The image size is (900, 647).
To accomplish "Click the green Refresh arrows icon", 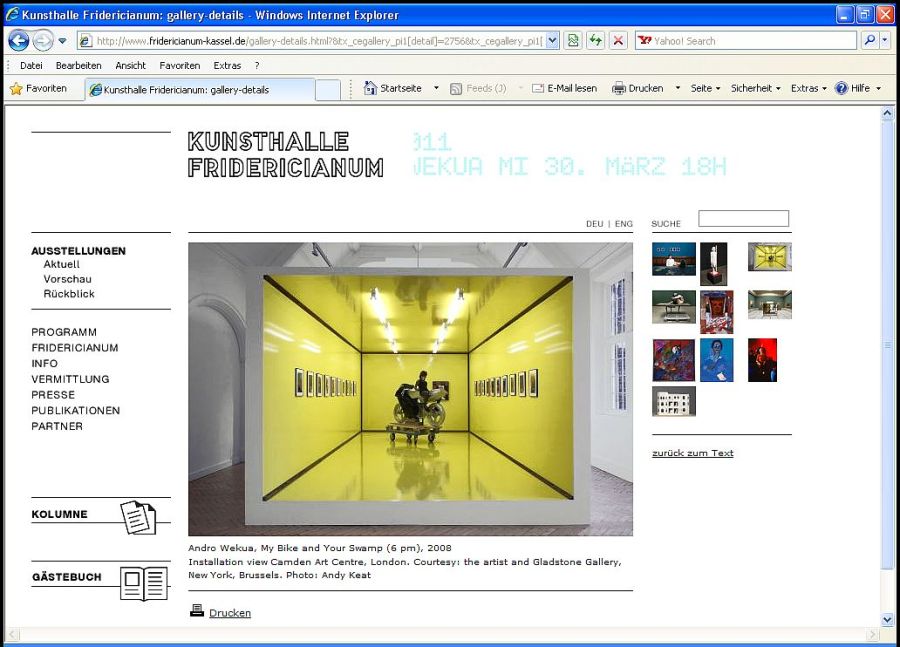I will (x=596, y=41).
